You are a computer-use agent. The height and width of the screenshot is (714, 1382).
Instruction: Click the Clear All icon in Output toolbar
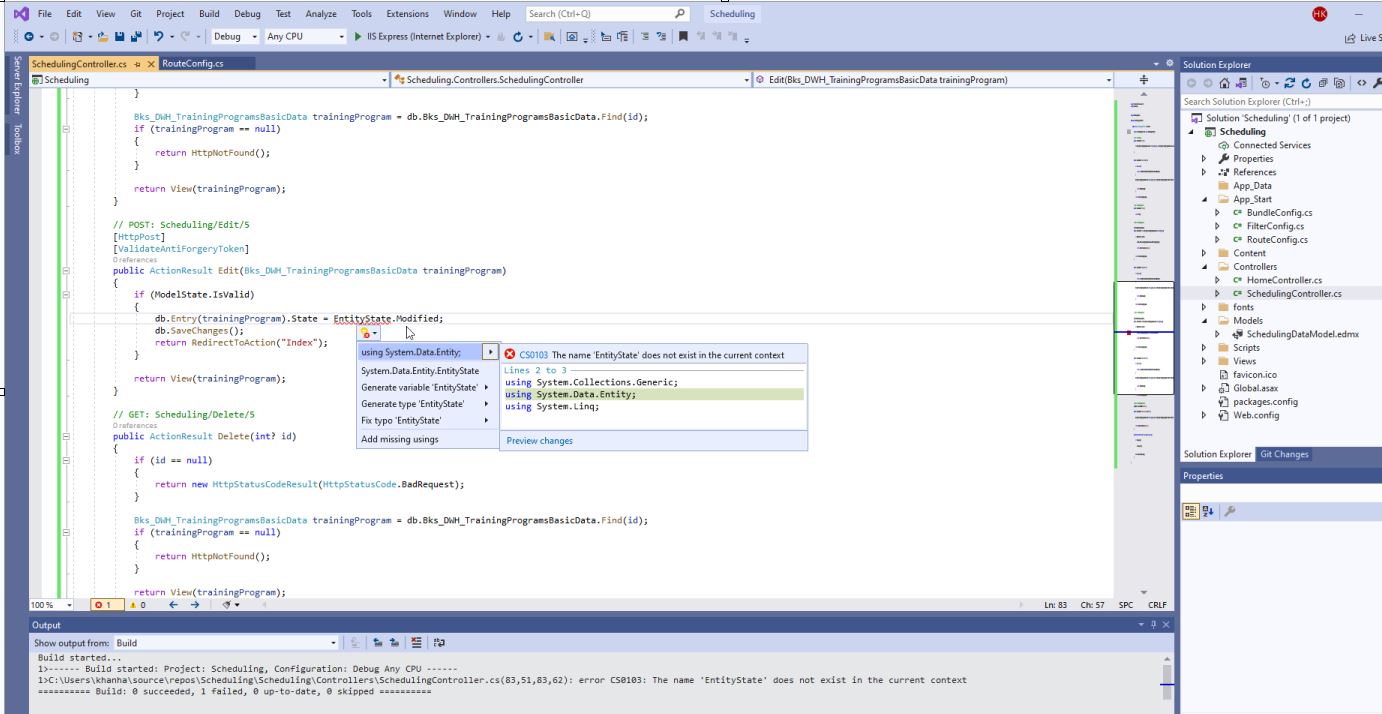[417, 643]
